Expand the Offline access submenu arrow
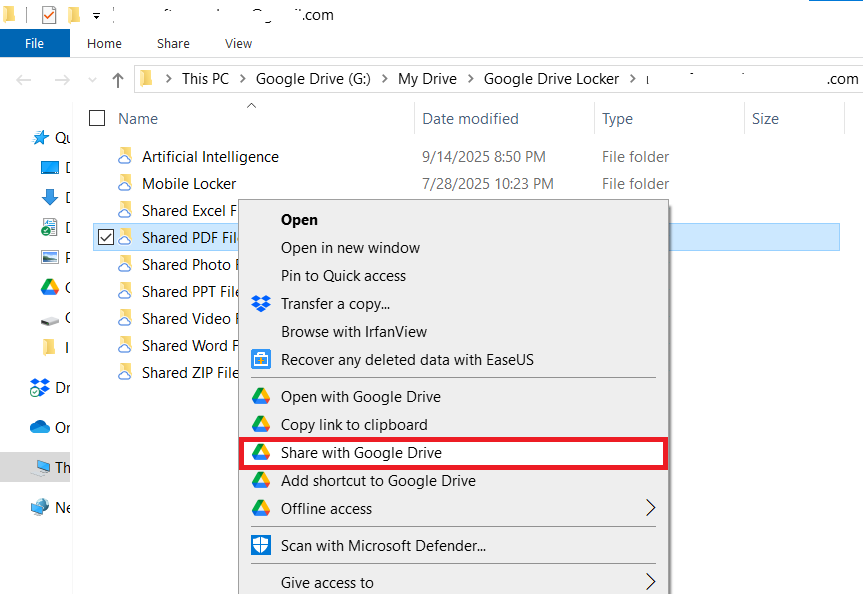The image size is (864, 594). 650,509
